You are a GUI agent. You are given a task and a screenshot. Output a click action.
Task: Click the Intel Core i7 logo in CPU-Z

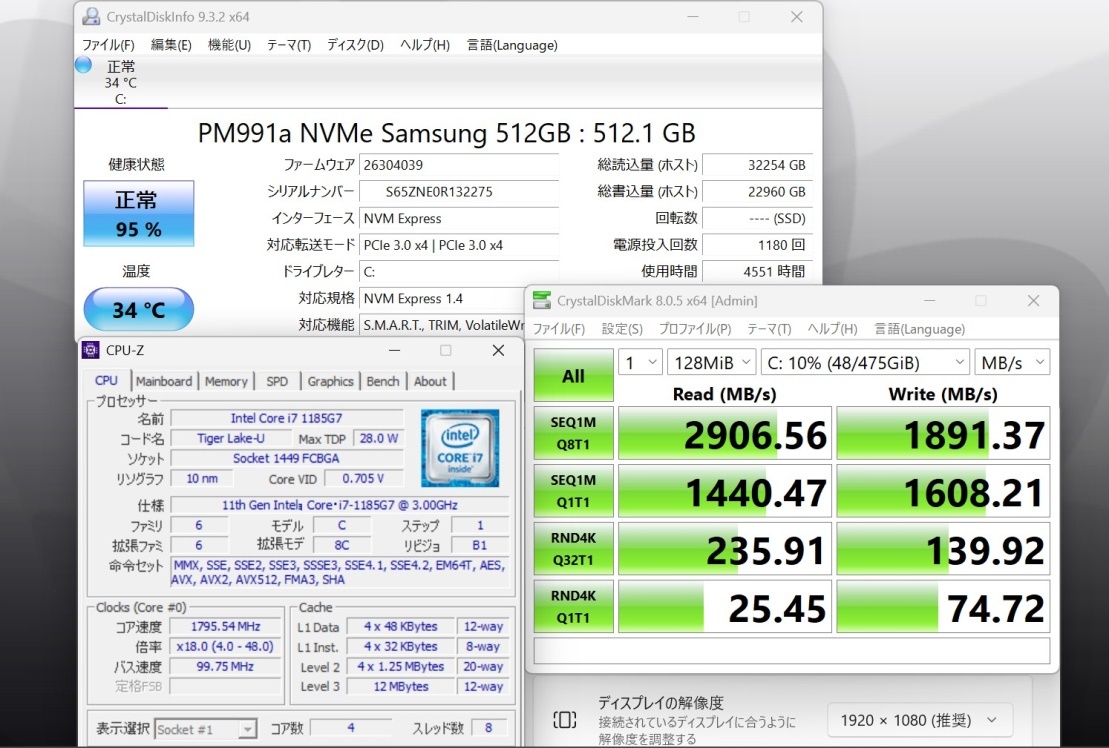[460, 448]
